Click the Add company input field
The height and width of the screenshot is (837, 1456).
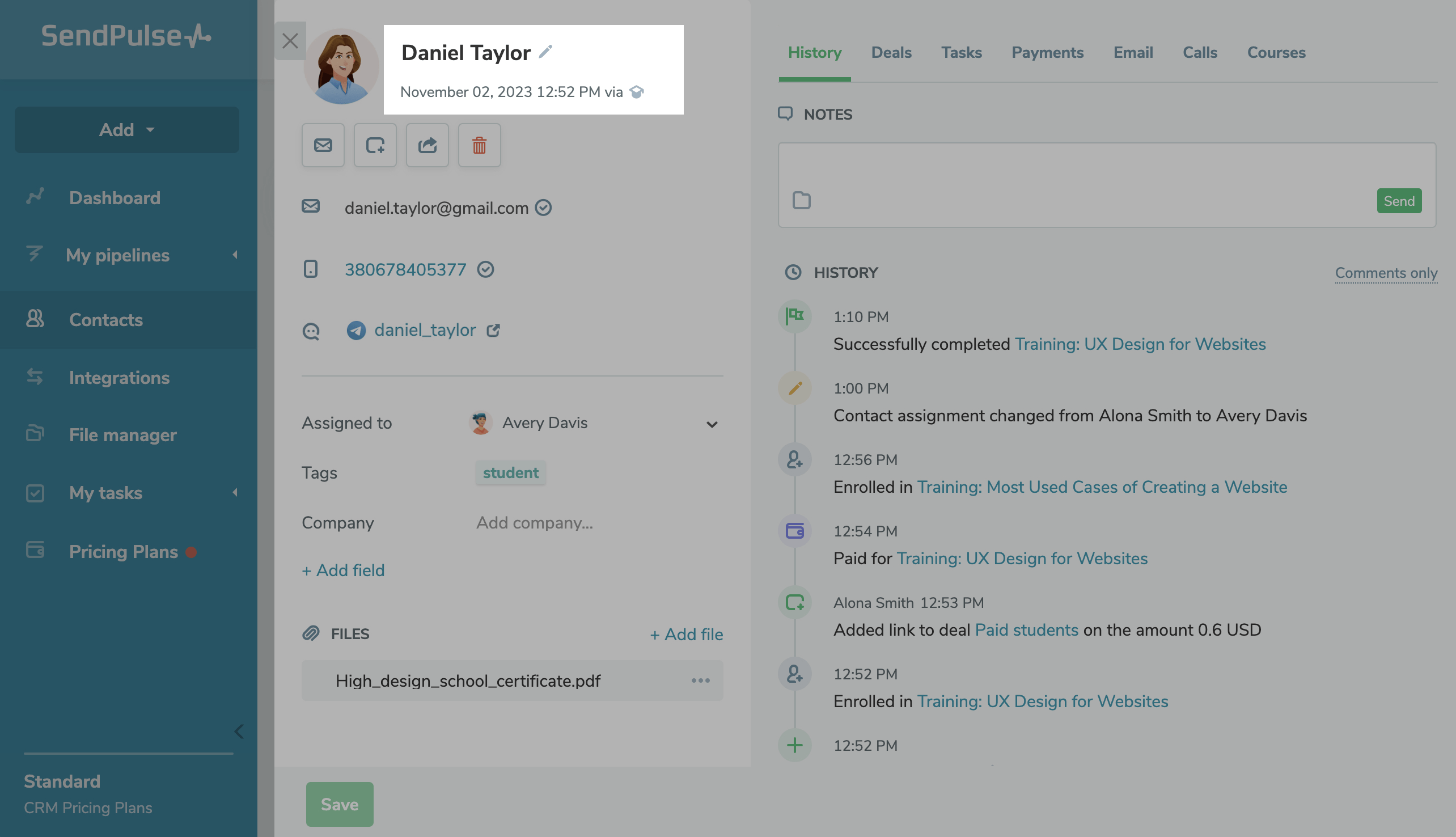(534, 522)
